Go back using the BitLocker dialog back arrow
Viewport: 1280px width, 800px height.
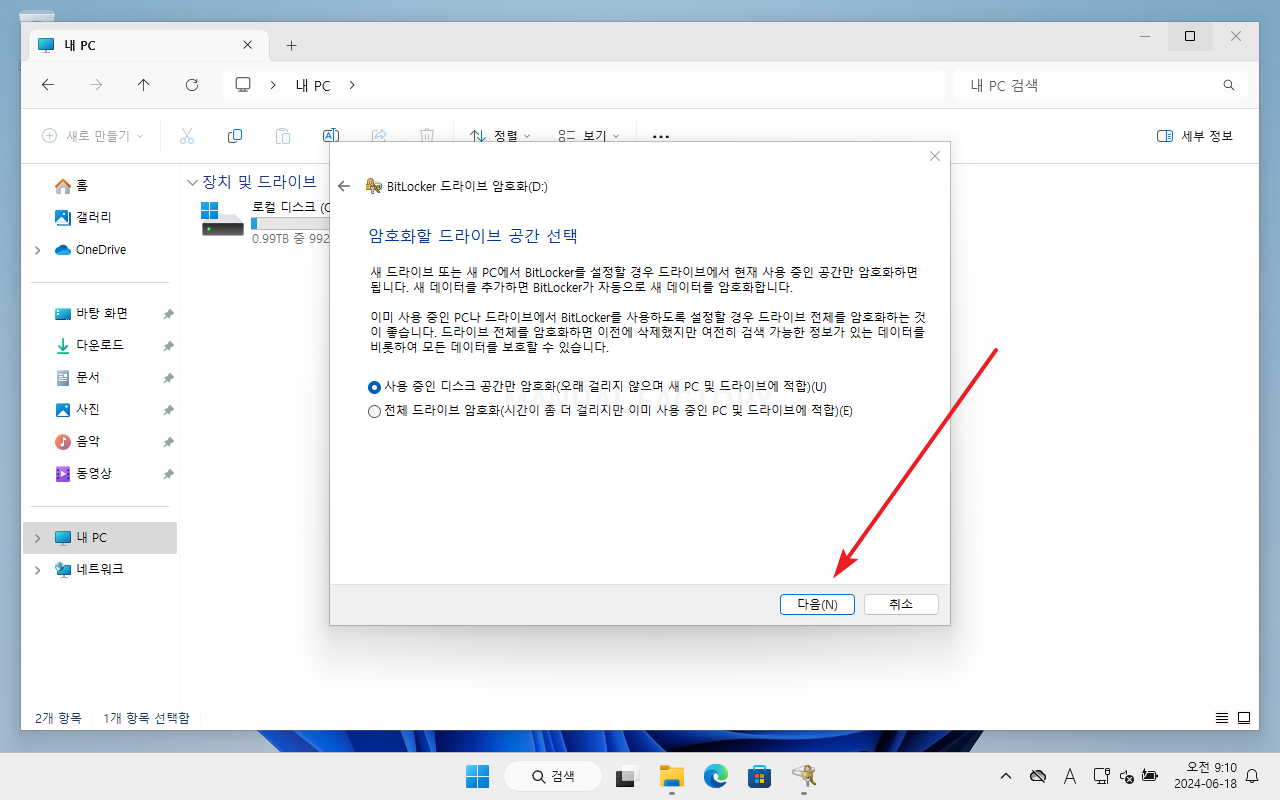tap(344, 186)
